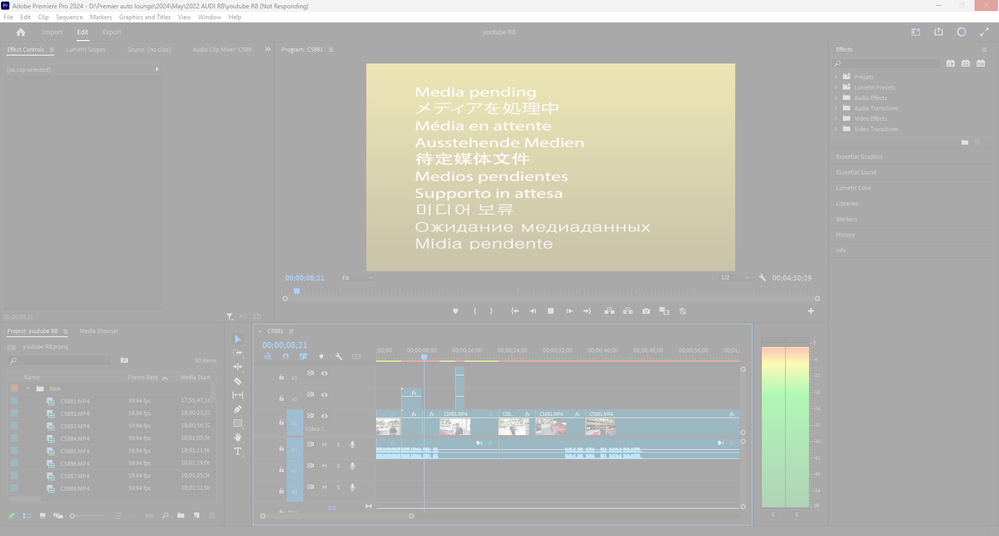Expand Video Transitions folder
This screenshot has height=536, width=999.
coord(836,129)
